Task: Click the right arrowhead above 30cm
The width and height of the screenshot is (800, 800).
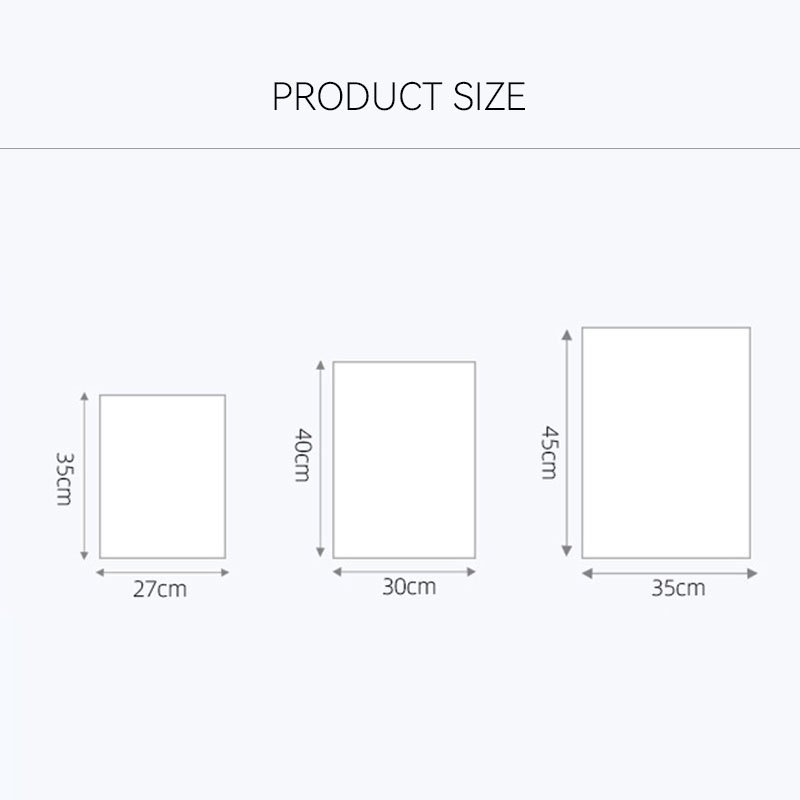Action: click(471, 572)
